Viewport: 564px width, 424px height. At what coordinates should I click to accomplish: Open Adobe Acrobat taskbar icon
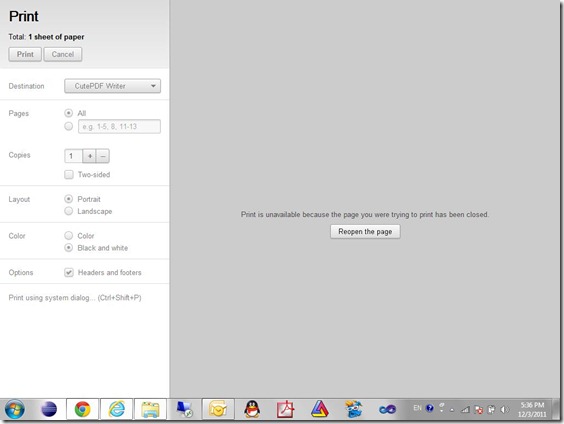(286, 409)
